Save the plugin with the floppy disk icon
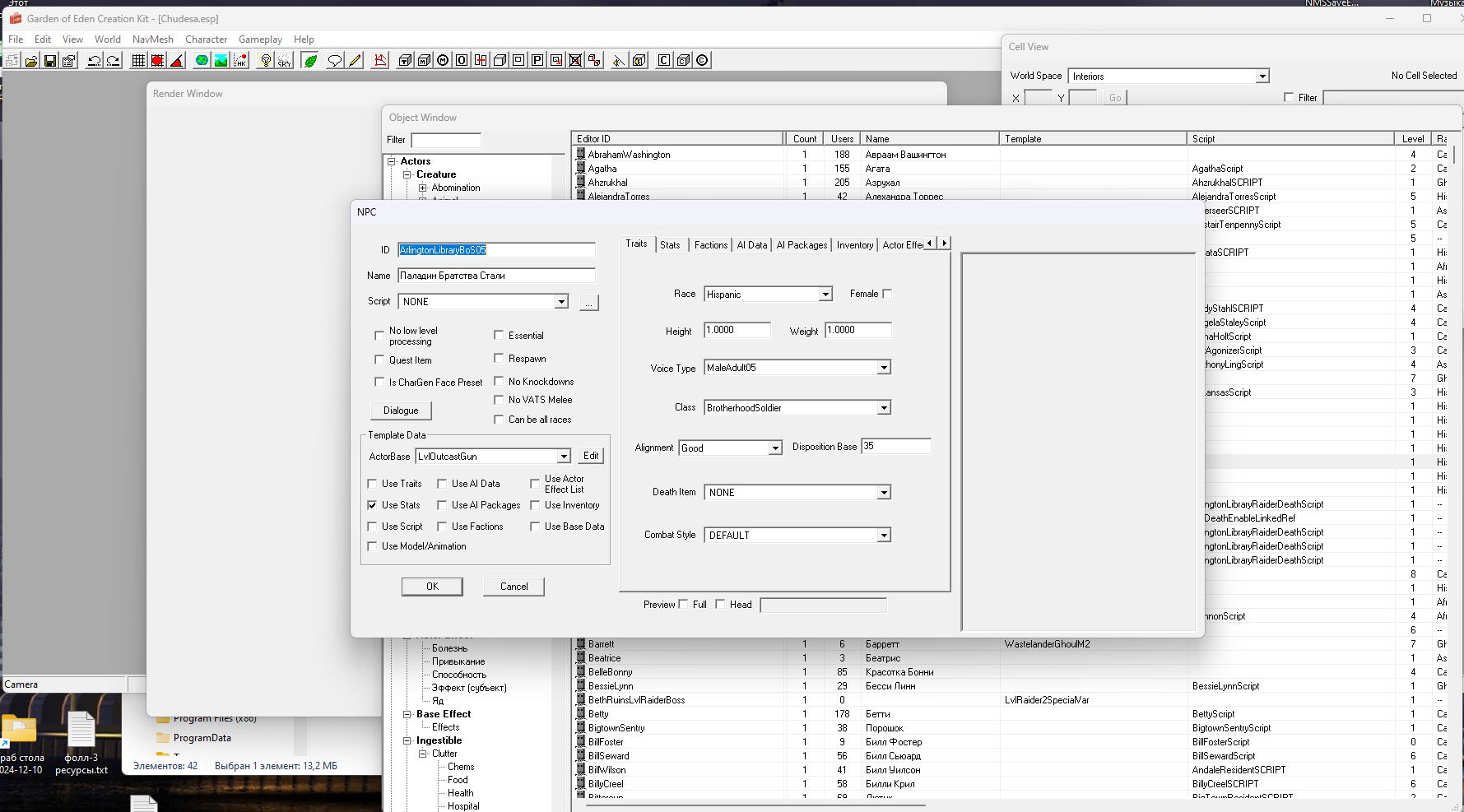Image resolution: width=1464 pixels, height=812 pixels. 50,60
